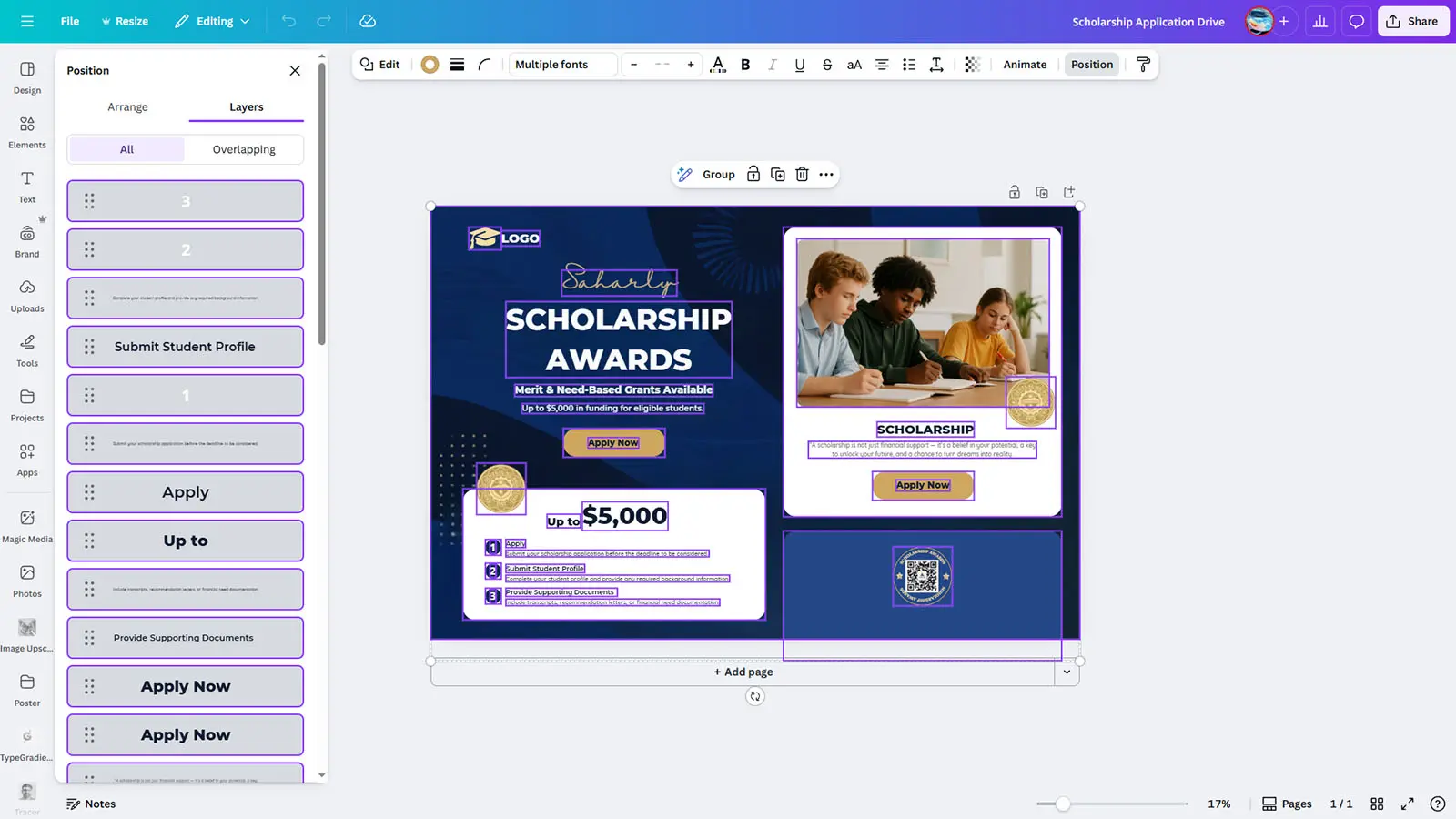
Task: Switch to Overlapping layers filter
Action: click(x=244, y=149)
